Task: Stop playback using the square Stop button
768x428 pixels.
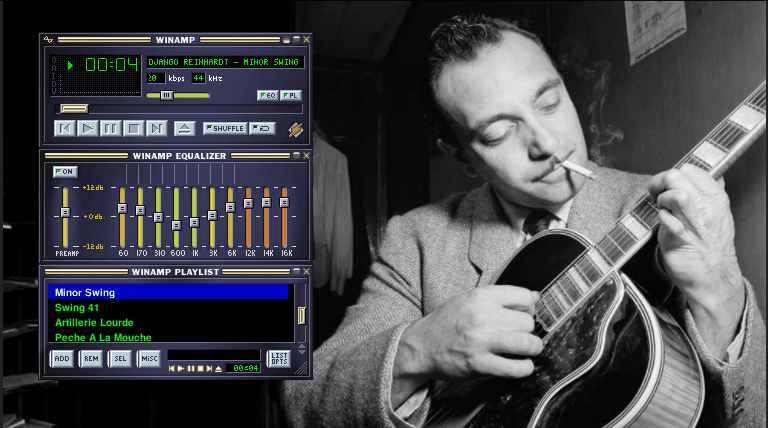Action: pyautogui.click(x=133, y=128)
